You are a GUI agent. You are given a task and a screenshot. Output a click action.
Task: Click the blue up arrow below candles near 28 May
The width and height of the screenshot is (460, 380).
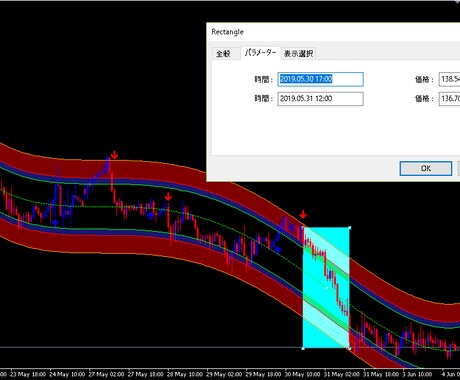(x=151, y=216)
